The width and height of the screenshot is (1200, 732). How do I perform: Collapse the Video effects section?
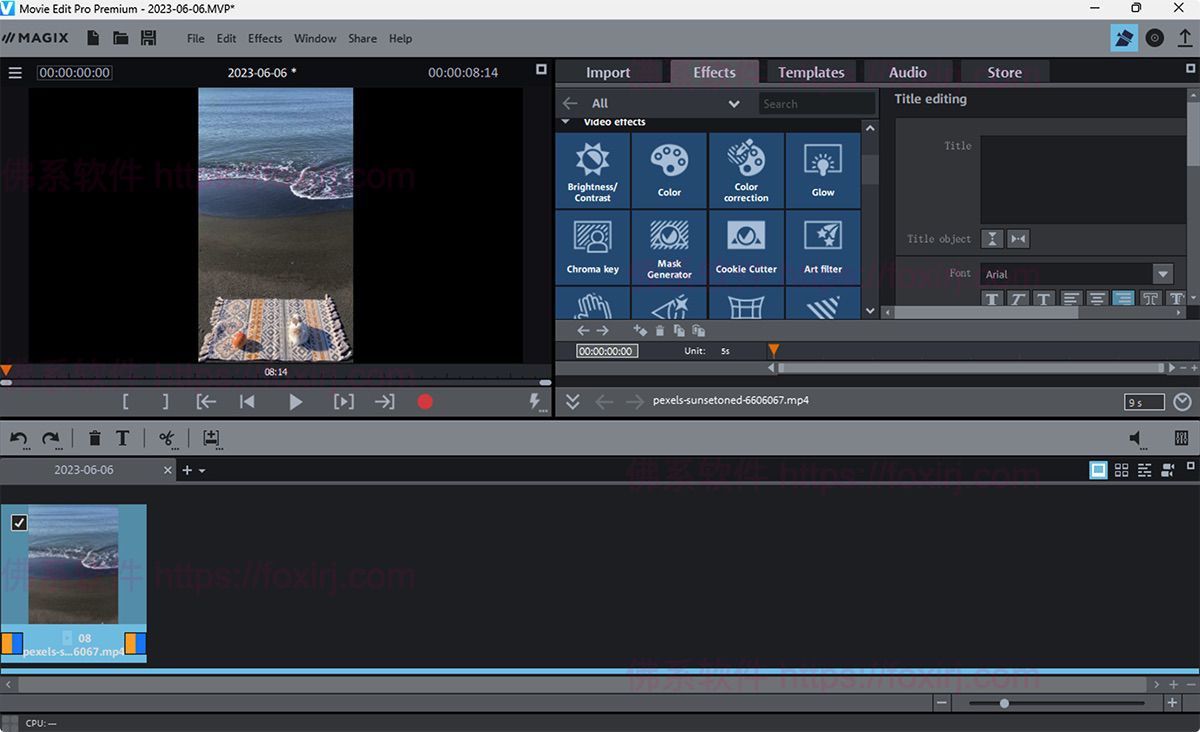(566, 122)
